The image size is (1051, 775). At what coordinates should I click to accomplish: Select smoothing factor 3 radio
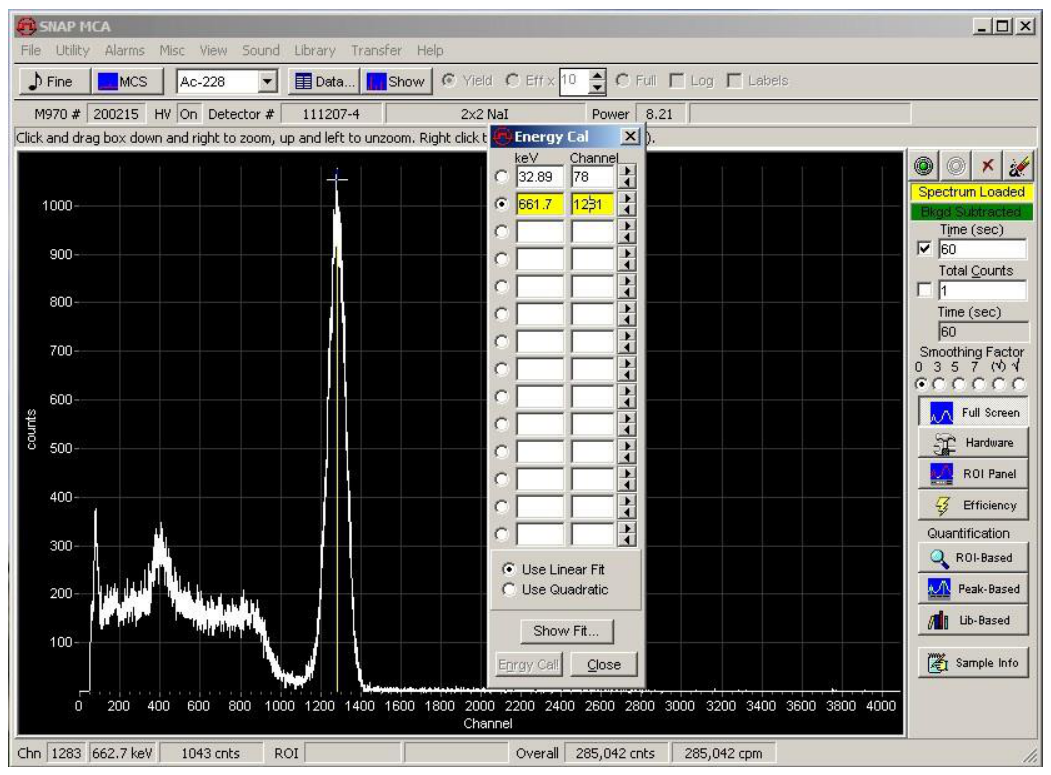point(939,384)
